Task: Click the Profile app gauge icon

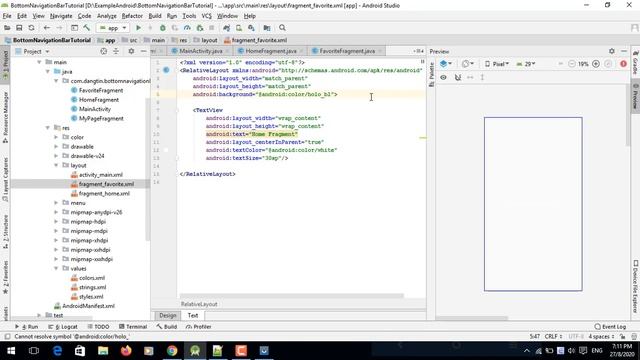Action: pos(187,28)
